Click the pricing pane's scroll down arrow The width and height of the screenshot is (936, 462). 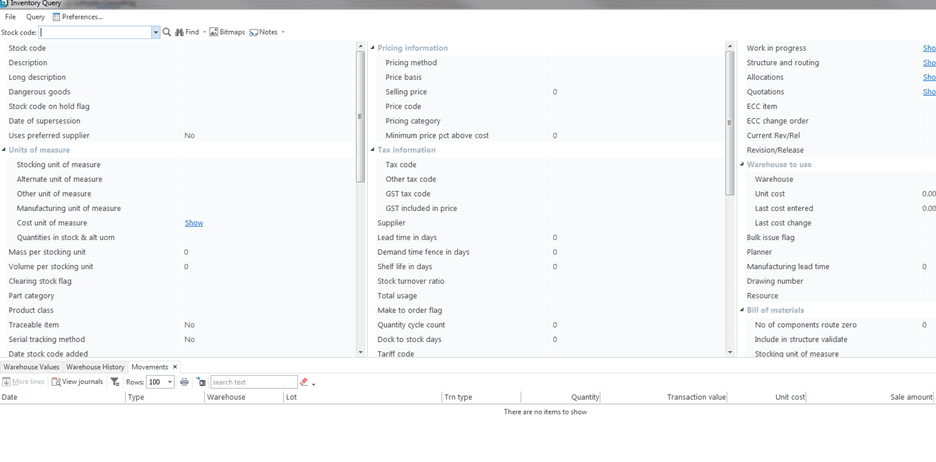(x=729, y=353)
